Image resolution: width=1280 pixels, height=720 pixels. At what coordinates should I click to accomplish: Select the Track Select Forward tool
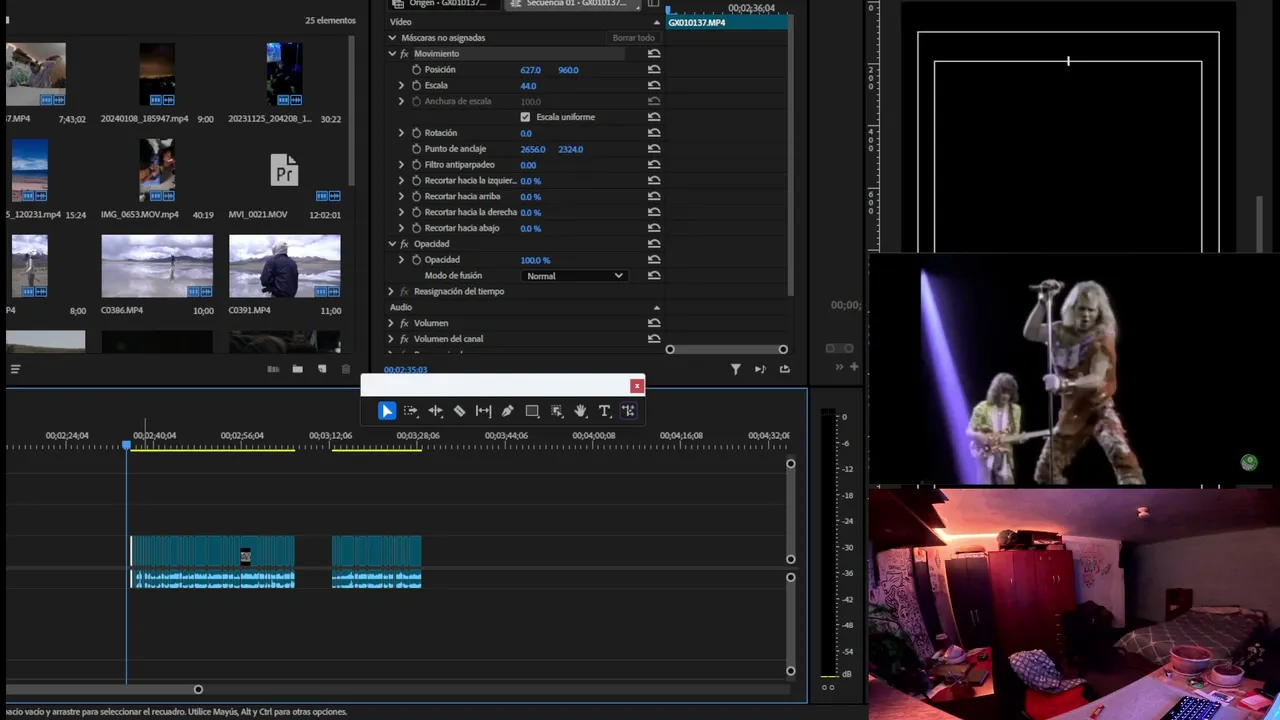[411, 411]
